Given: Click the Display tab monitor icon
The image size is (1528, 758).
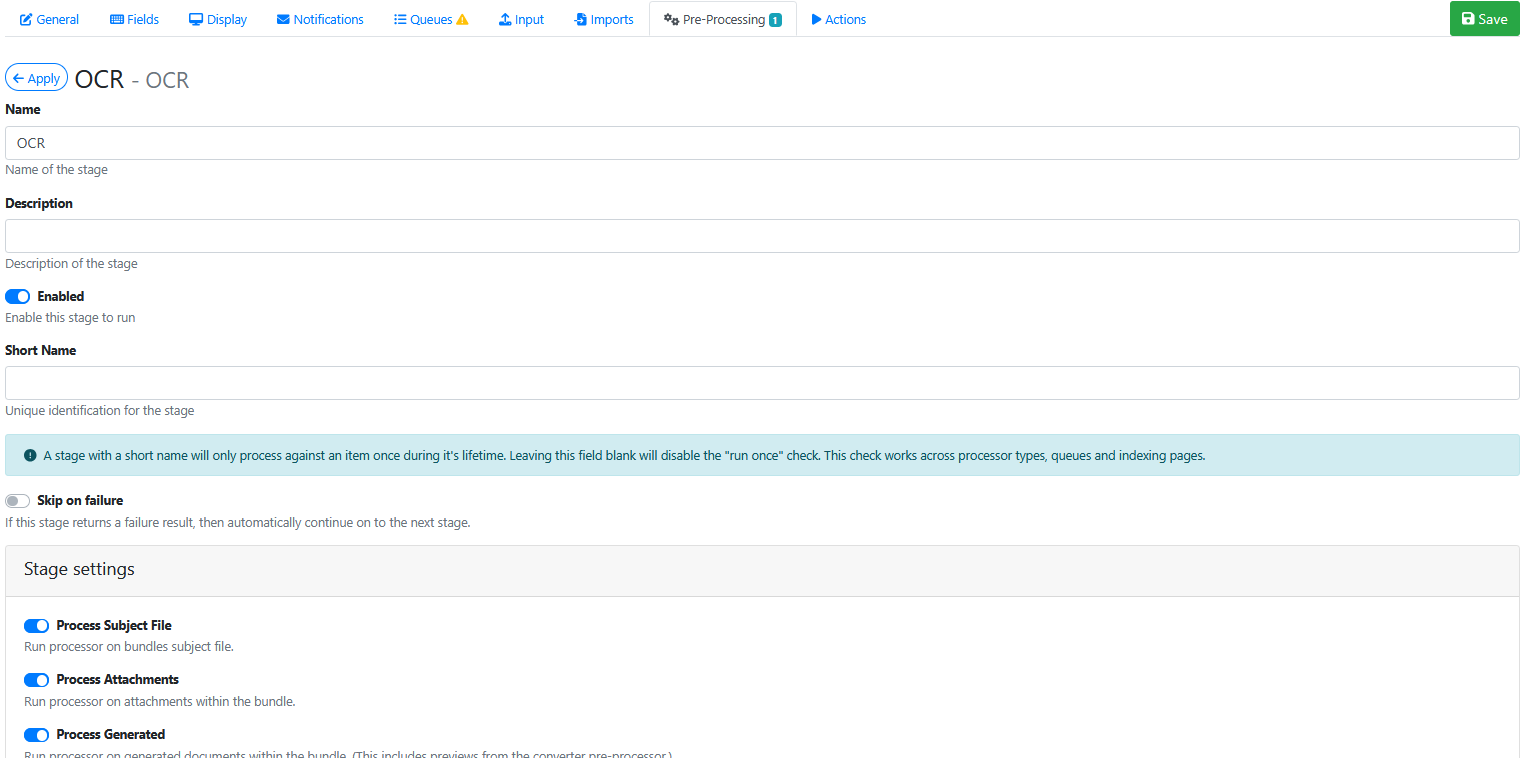Looking at the screenshot, I should (196, 20).
